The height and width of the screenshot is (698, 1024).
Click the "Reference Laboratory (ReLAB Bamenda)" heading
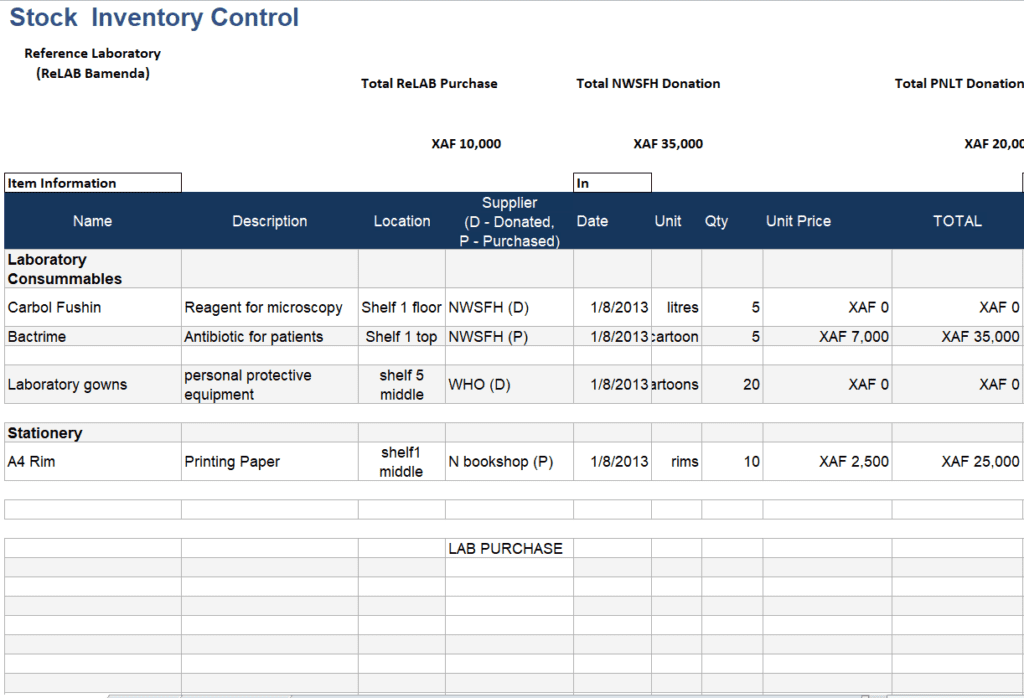[x=93, y=63]
